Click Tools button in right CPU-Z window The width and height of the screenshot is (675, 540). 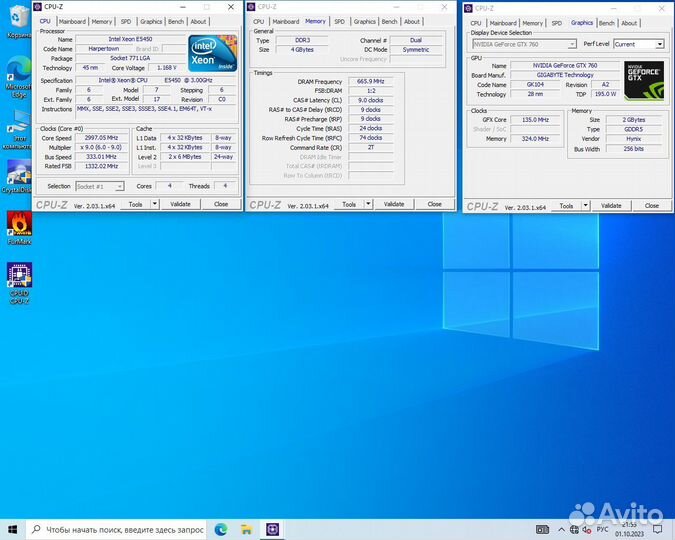(x=566, y=206)
